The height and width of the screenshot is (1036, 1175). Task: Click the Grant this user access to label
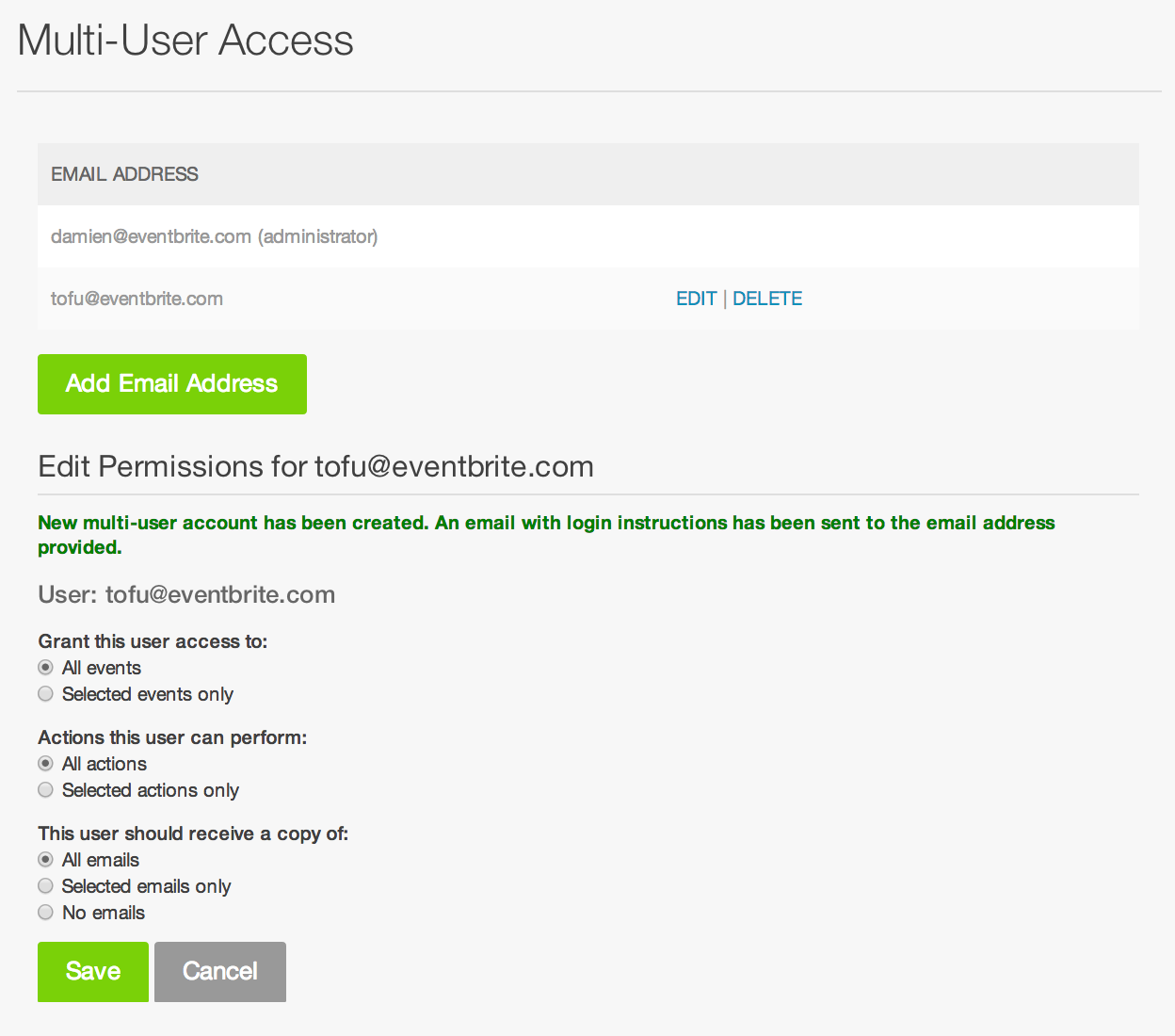(153, 641)
